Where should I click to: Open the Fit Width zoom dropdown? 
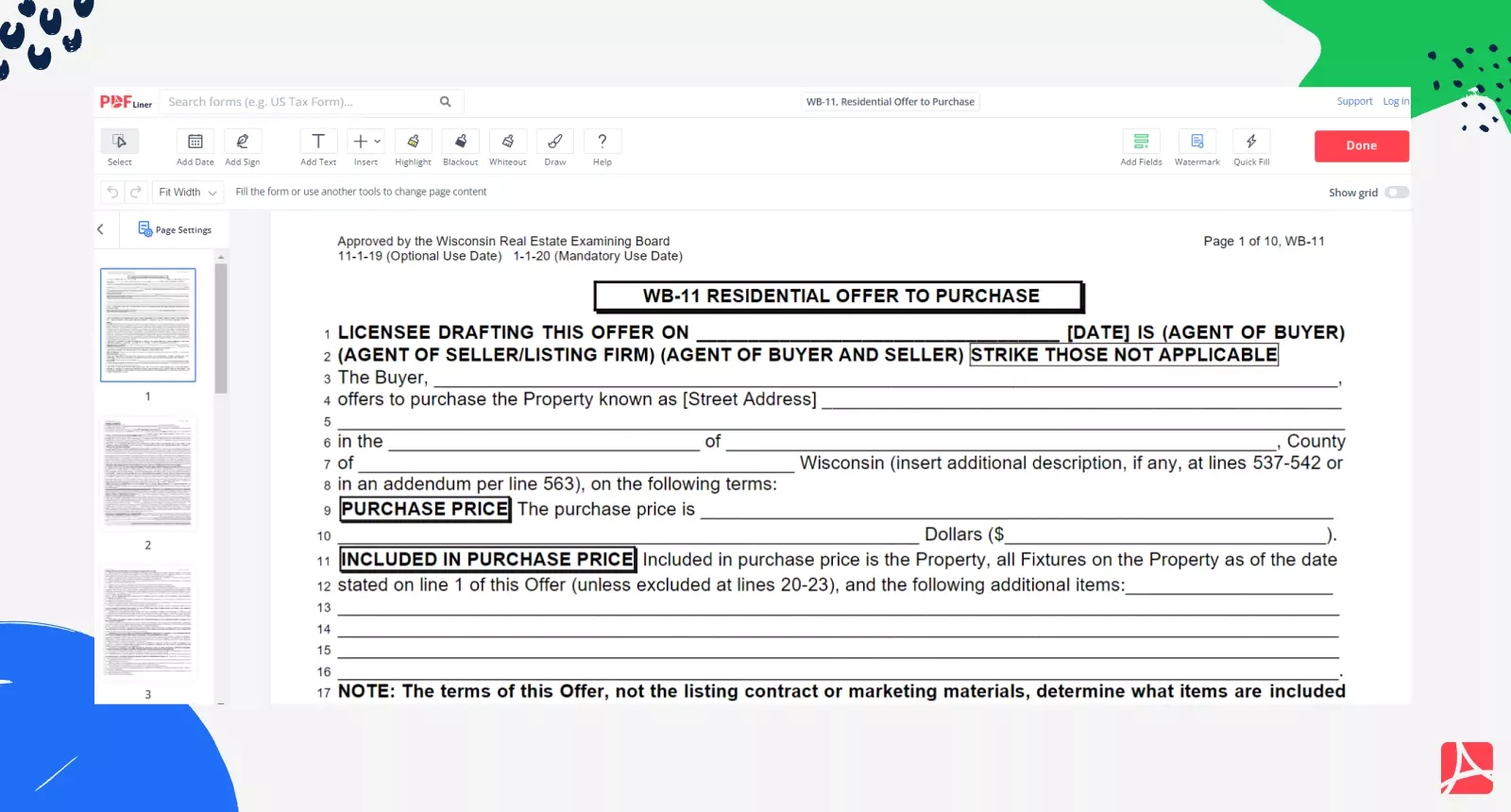pyautogui.click(x=187, y=193)
